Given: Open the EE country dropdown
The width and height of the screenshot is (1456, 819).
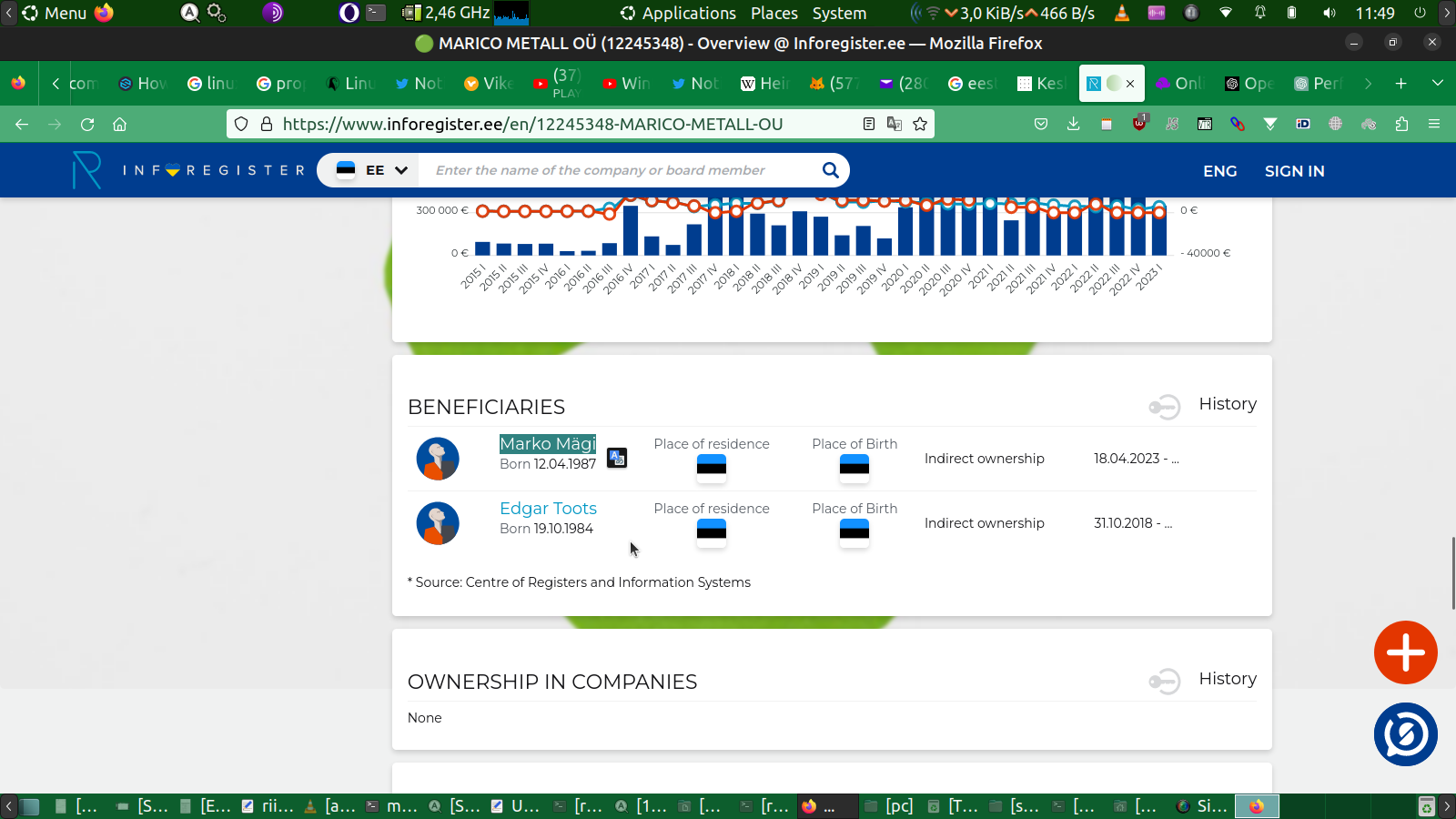Looking at the screenshot, I should coord(373,170).
